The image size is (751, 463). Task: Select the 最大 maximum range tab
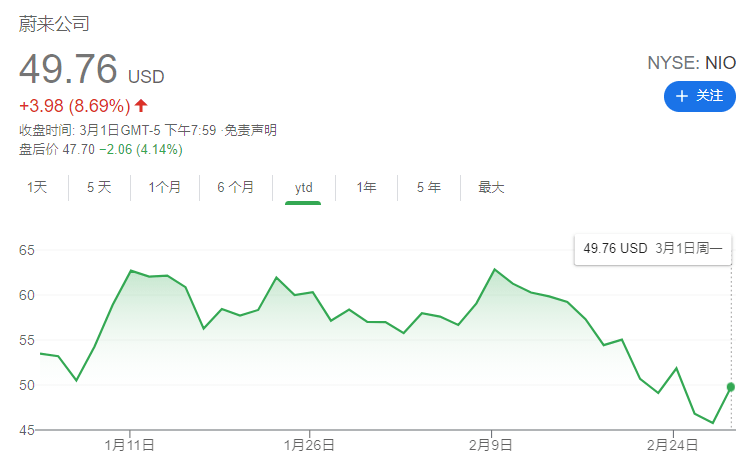[491, 187]
